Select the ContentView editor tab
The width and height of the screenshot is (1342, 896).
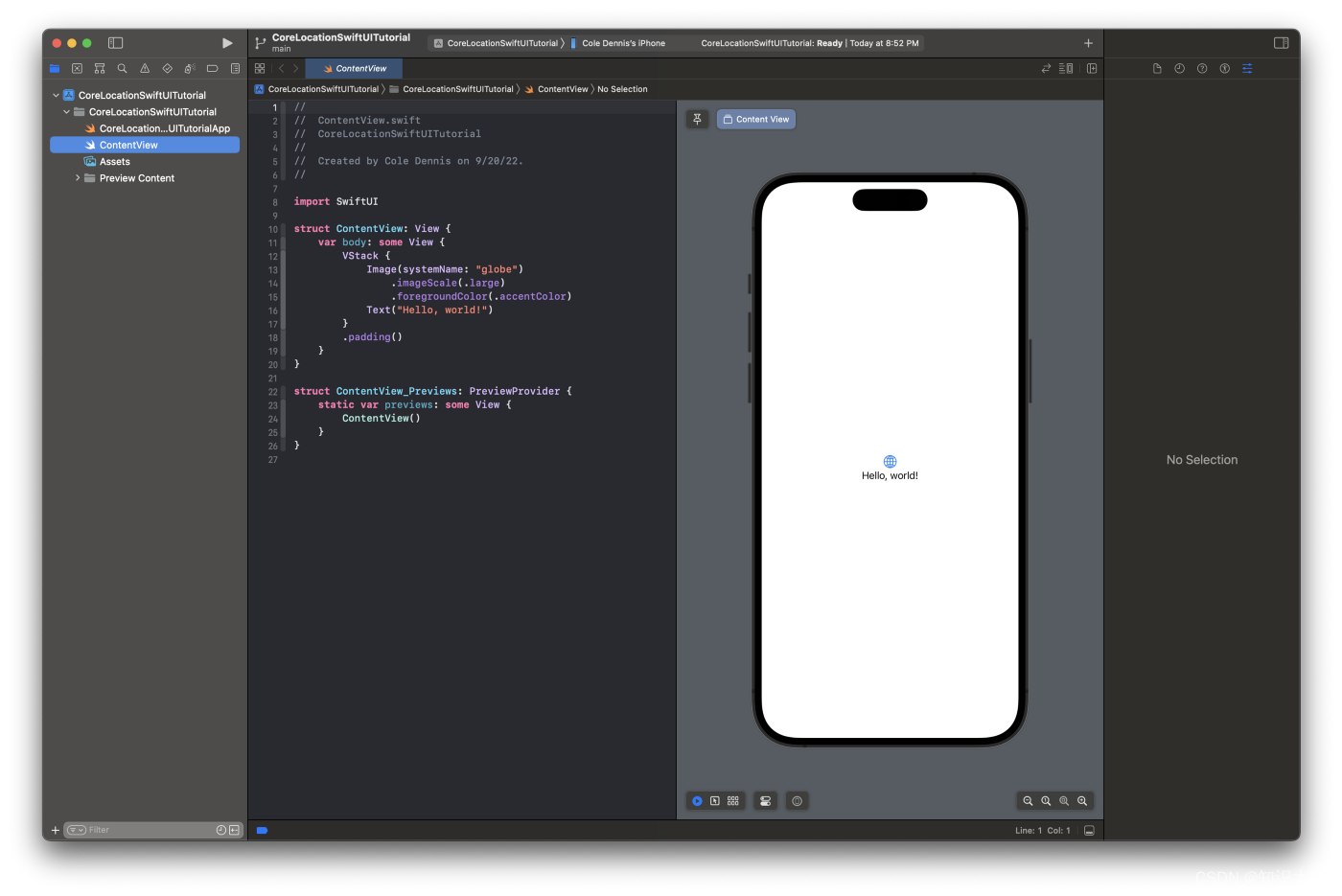click(354, 69)
